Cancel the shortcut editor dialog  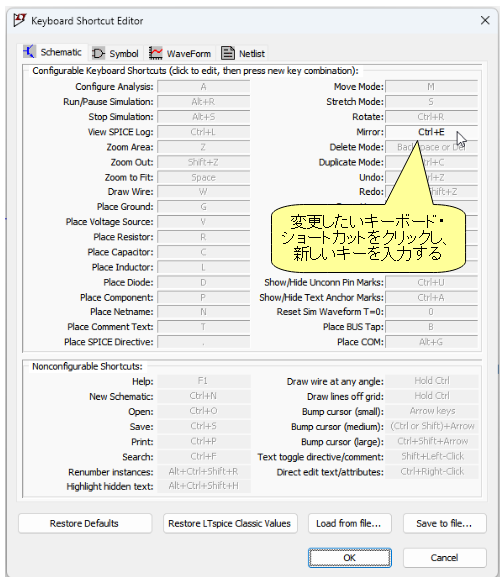[444, 558]
